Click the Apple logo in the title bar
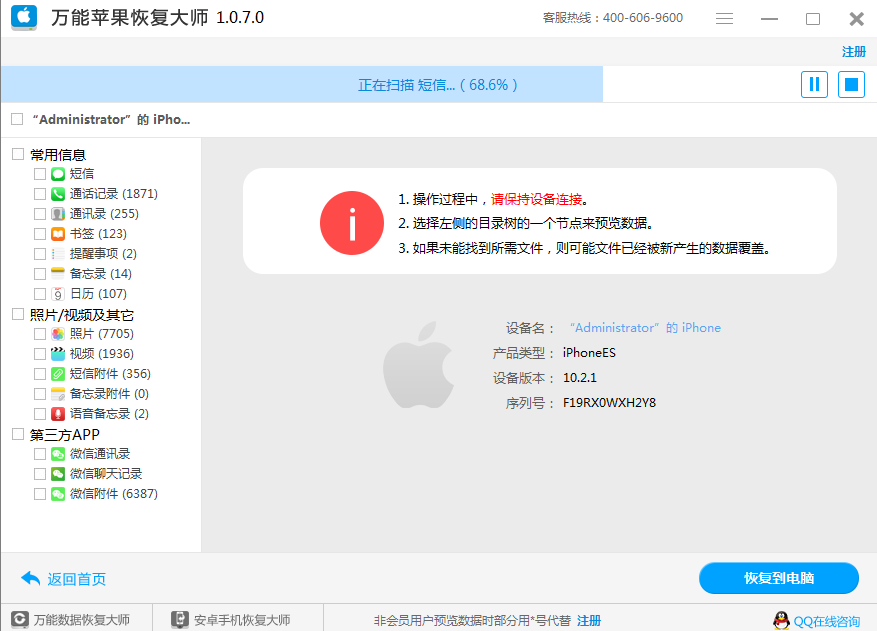The height and width of the screenshot is (631, 877). coord(23,18)
